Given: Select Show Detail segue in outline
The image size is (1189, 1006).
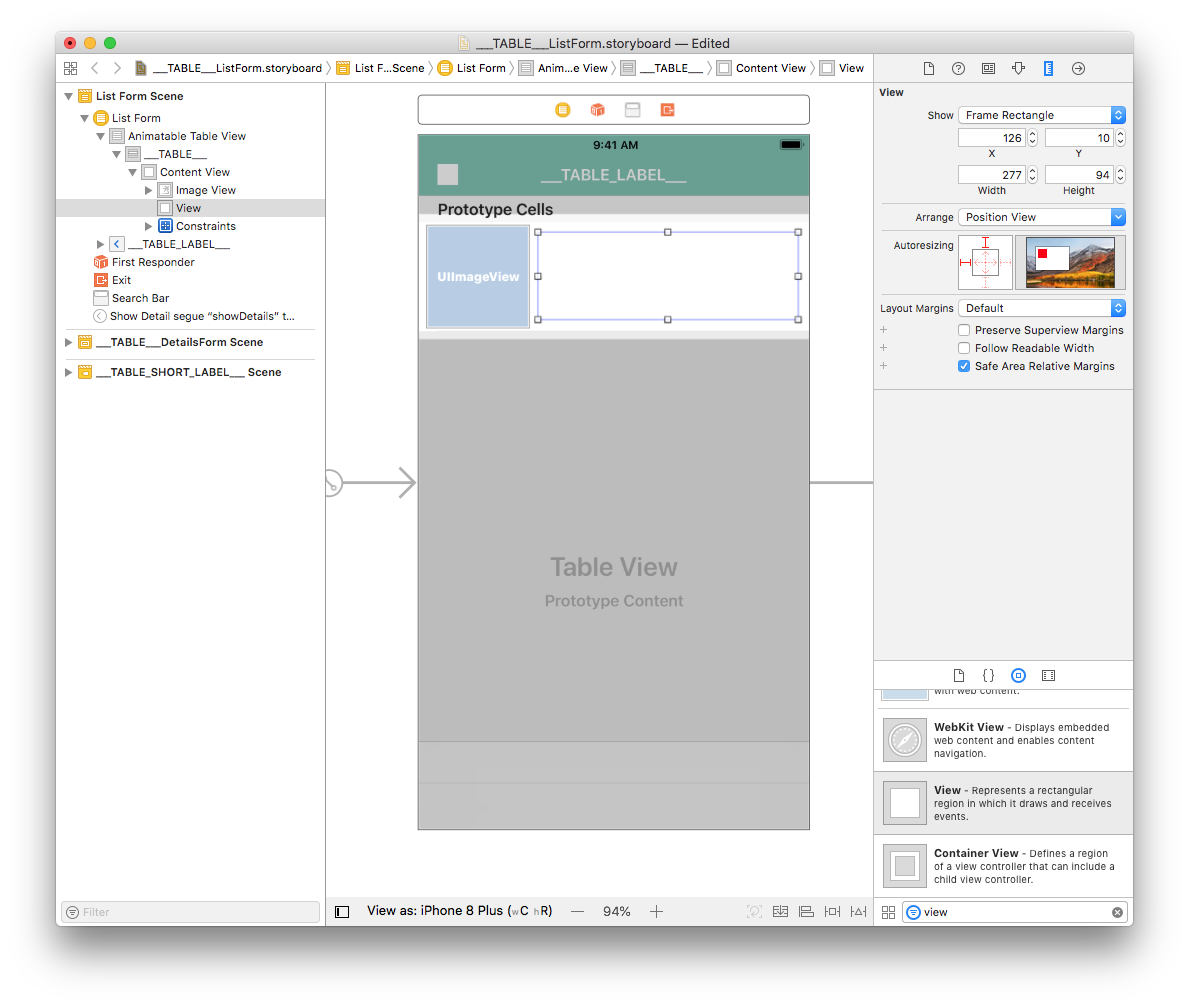Looking at the screenshot, I should 202,316.
